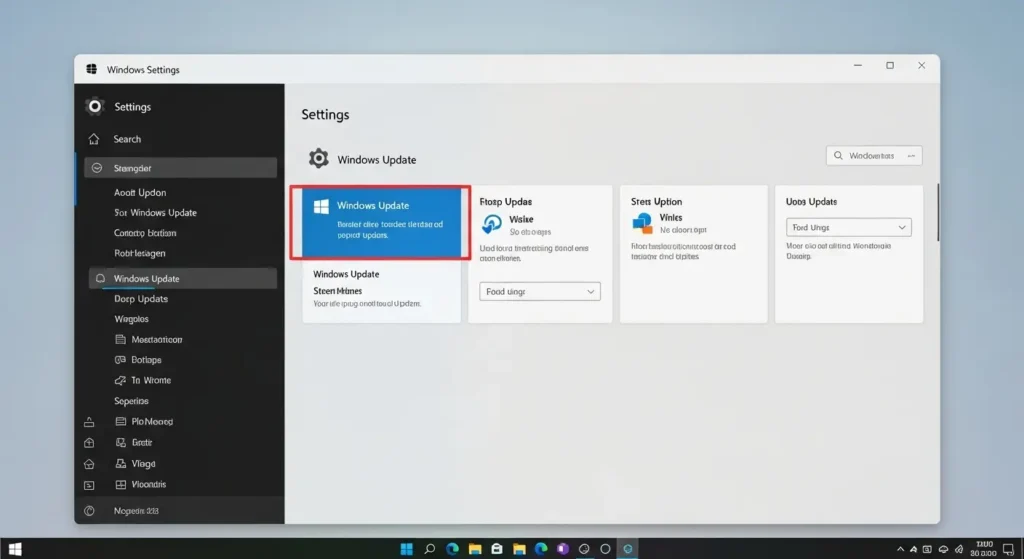Click Soperins in the sidebar
Image resolution: width=1024 pixels, height=559 pixels.
131,401
